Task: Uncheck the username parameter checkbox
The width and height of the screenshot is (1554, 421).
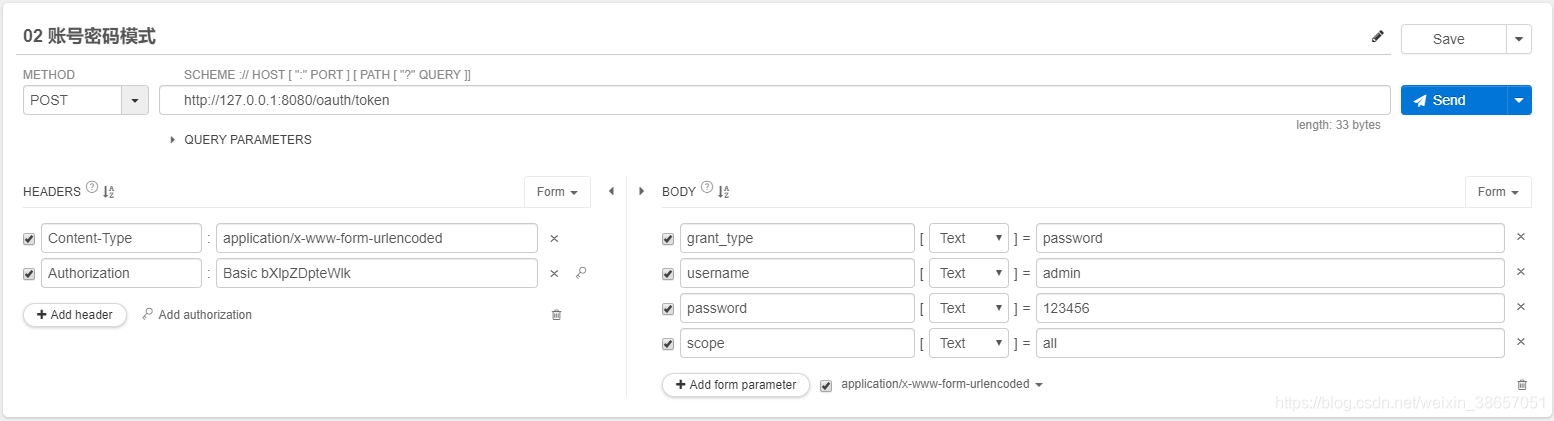Action: (668, 274)
